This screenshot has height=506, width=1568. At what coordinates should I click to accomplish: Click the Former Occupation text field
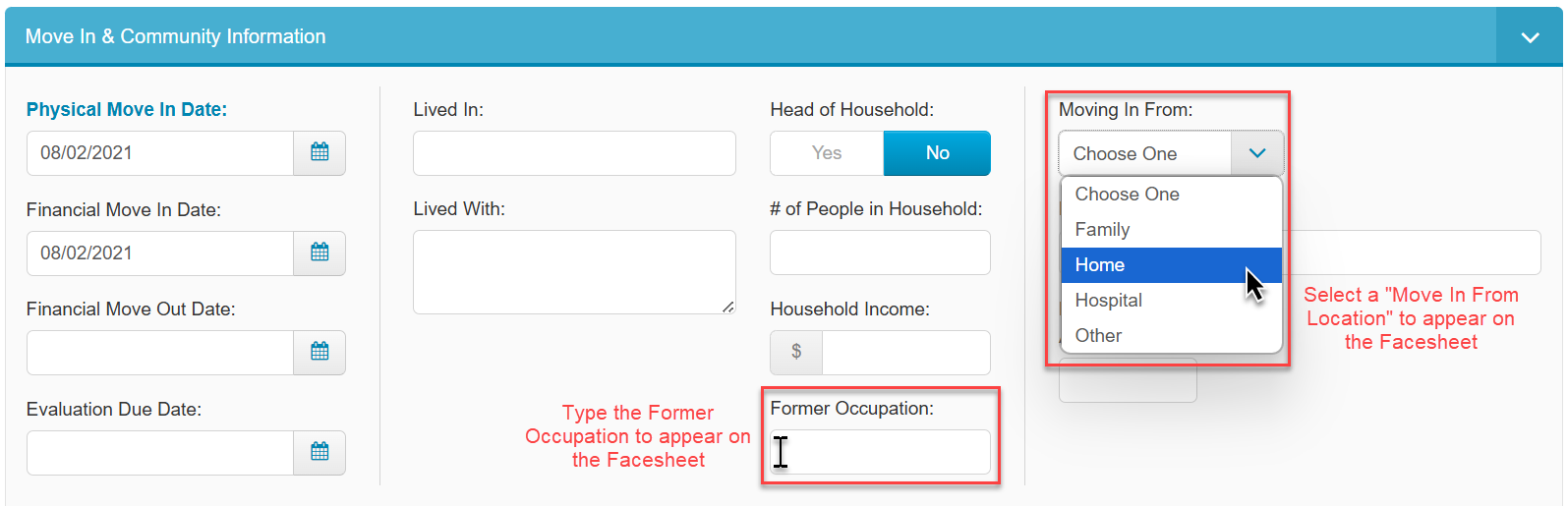[x=880, y=452]
